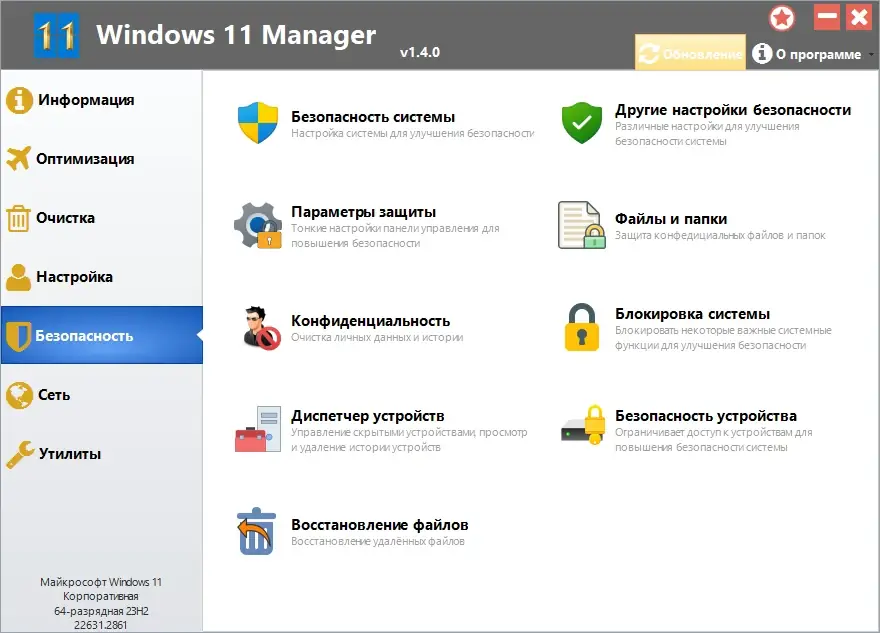Open Безопасность устройства settings
This screenshot has width=880, height=633.
click(x=699, y=415)
